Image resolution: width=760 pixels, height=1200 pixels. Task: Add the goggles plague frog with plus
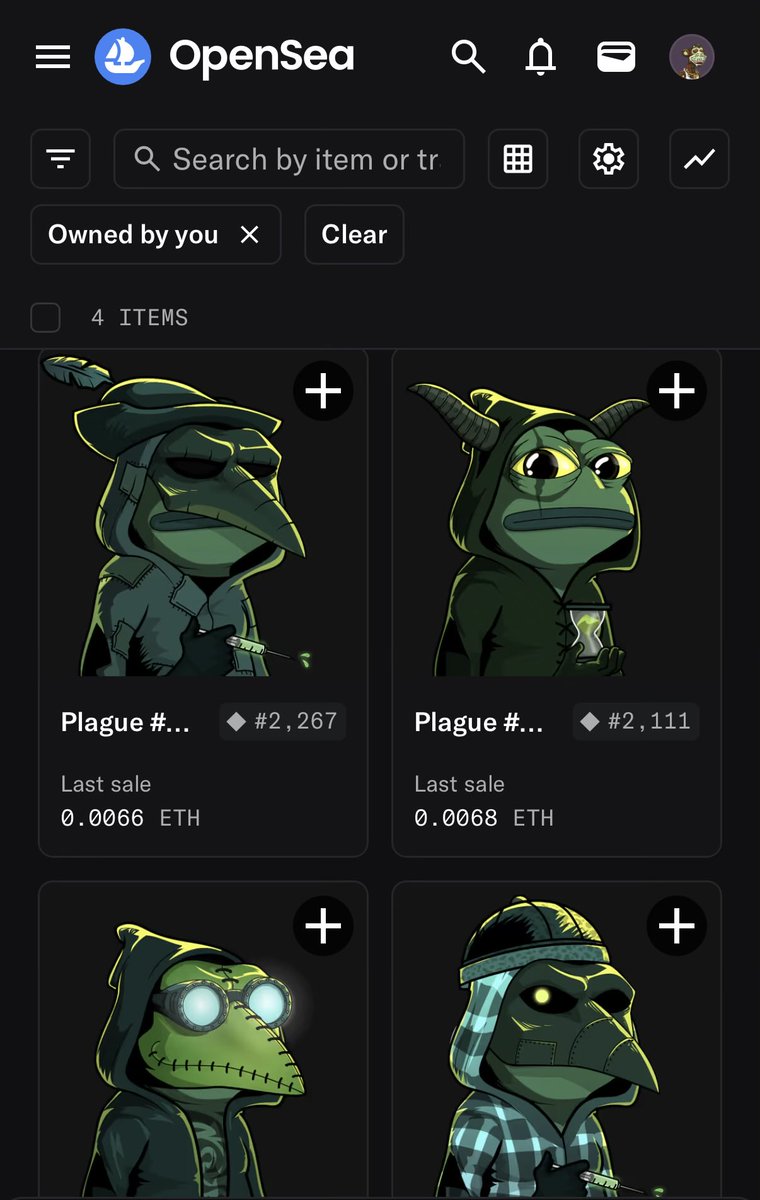(x=323, y=927)
